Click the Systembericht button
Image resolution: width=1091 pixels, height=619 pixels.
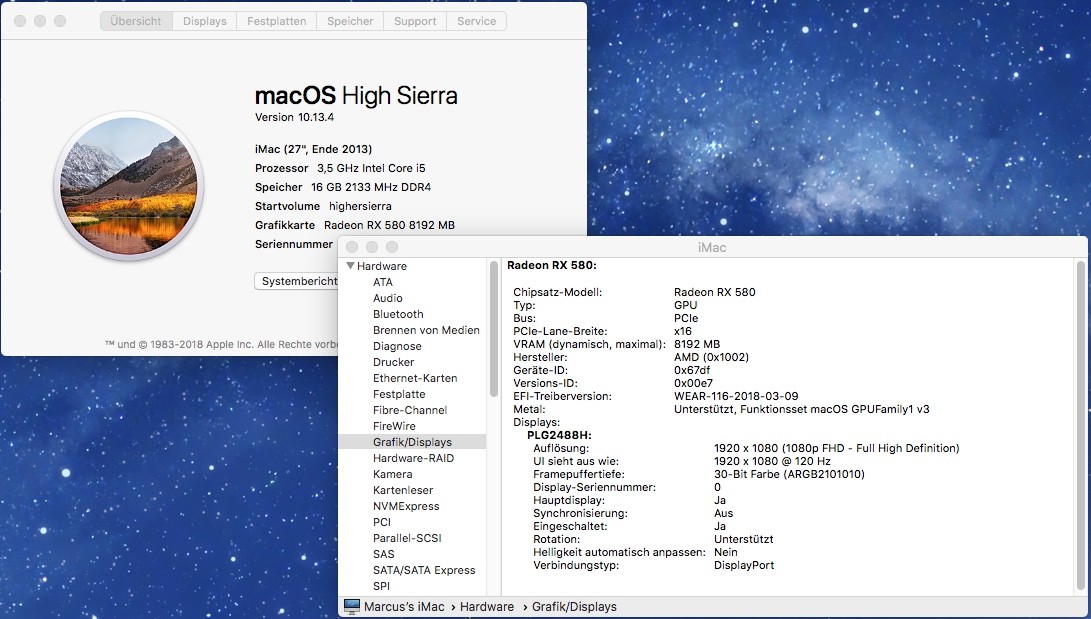tap(297, 281)
